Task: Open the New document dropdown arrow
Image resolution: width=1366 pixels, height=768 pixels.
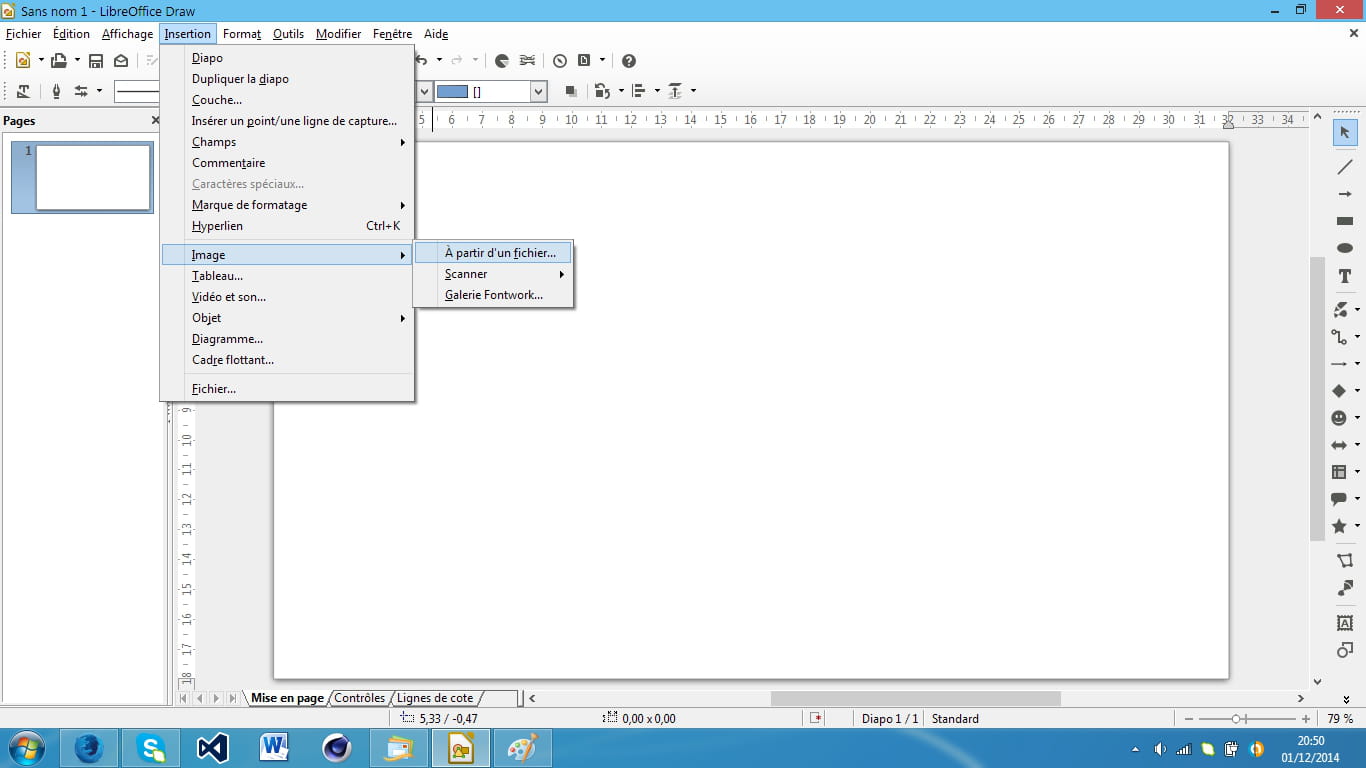Action: pyautogui.click(x=41, y=60)
